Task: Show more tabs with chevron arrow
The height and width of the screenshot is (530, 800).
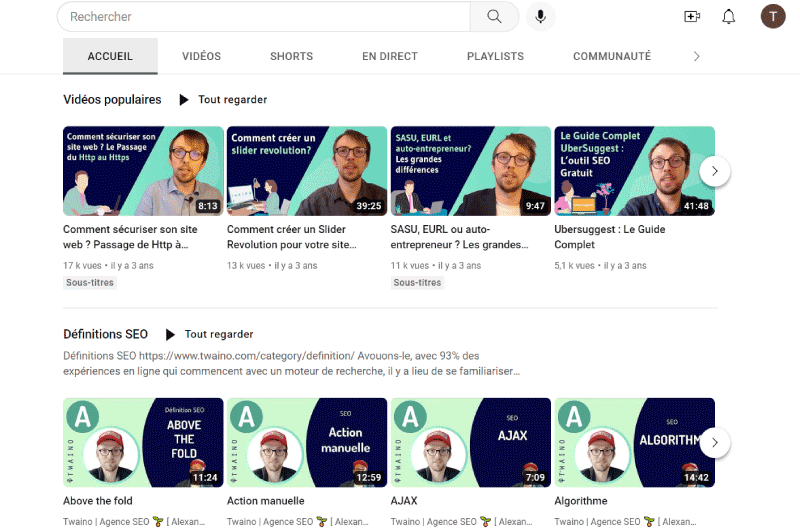Action: coord(696,56)
